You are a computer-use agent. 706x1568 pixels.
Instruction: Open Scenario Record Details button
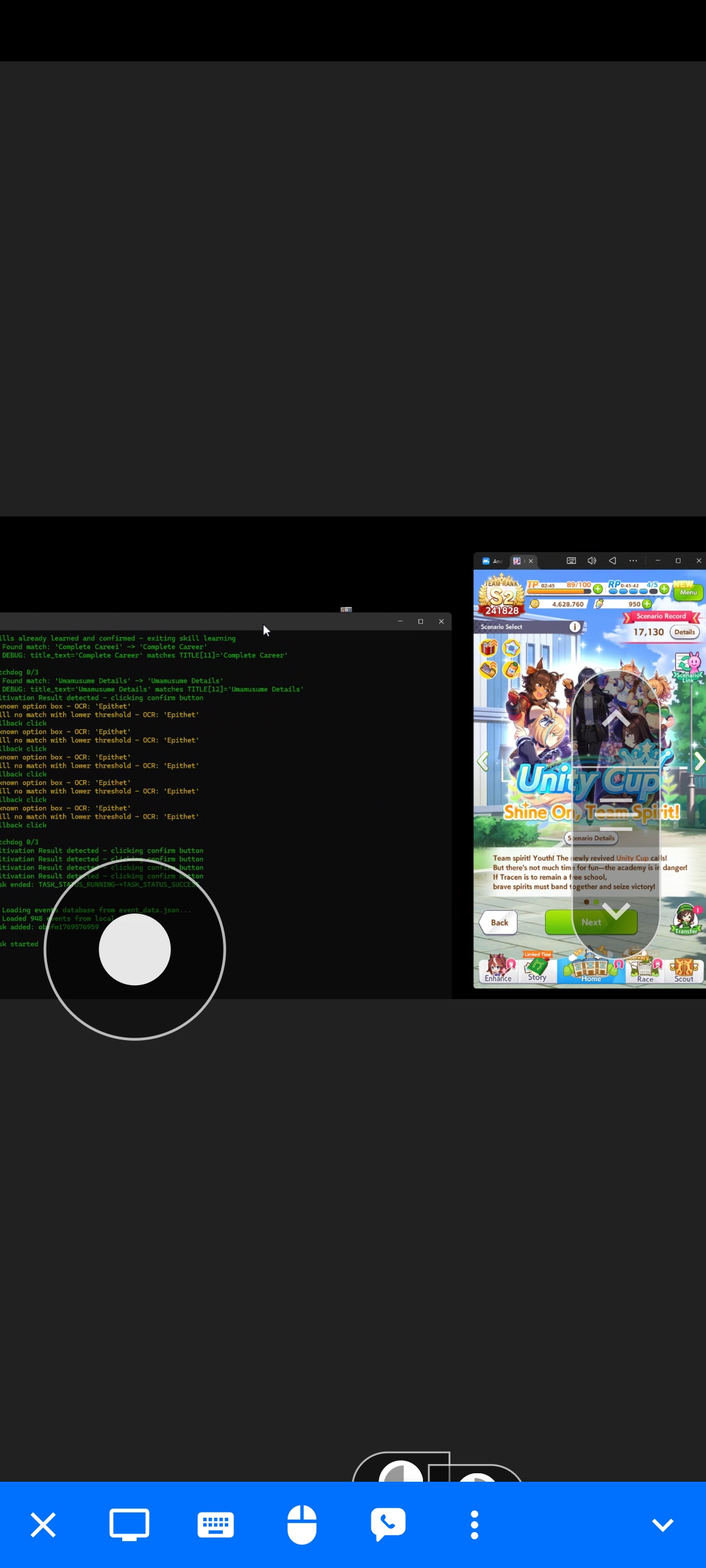pos(684,632)
